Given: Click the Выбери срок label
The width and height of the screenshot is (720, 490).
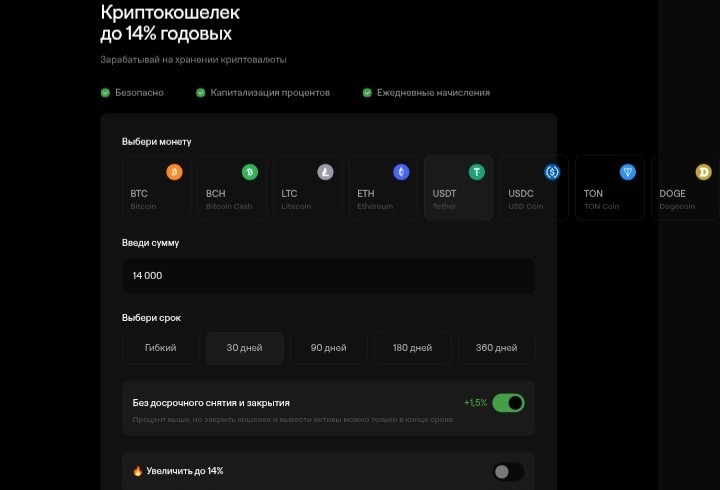Looking at the screenshot, I should point(152,318).
